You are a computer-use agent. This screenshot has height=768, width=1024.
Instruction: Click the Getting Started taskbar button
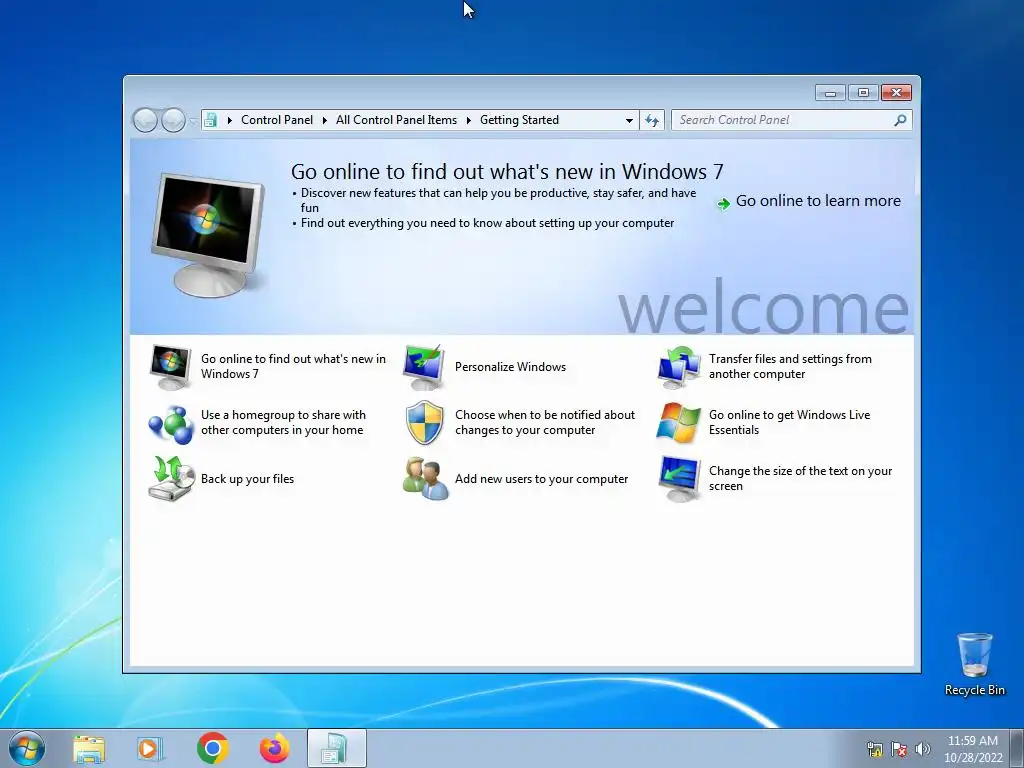[x=336, y=748]
